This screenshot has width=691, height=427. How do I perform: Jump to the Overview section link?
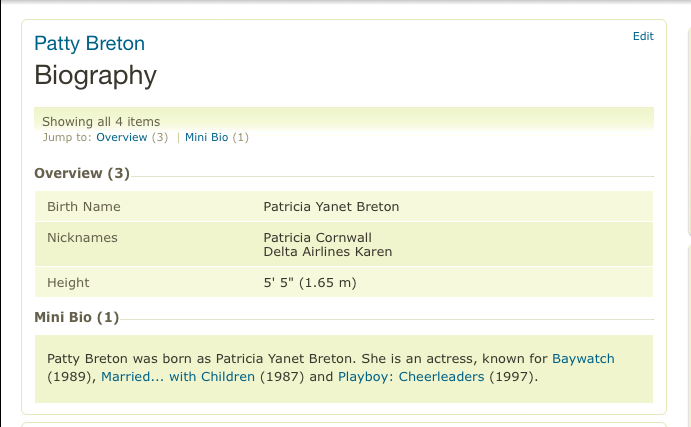coord(121,137)
